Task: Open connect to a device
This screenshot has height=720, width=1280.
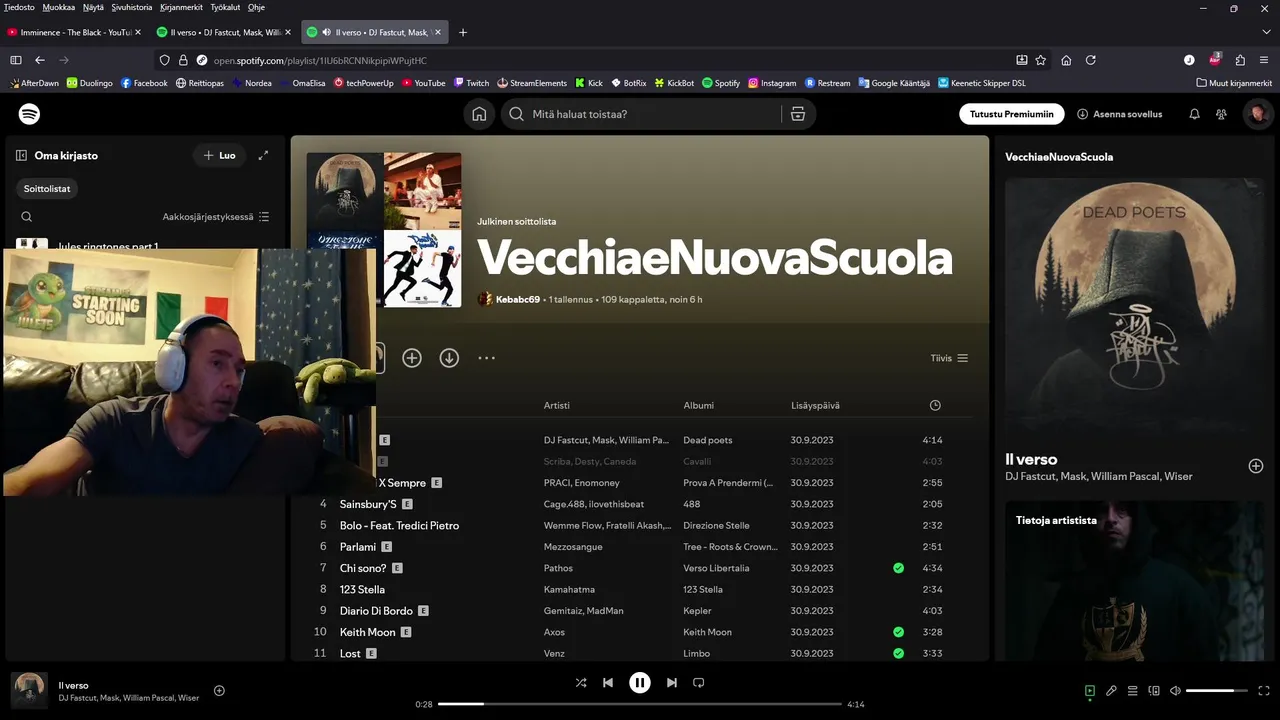Action: tap(1154, 690)
